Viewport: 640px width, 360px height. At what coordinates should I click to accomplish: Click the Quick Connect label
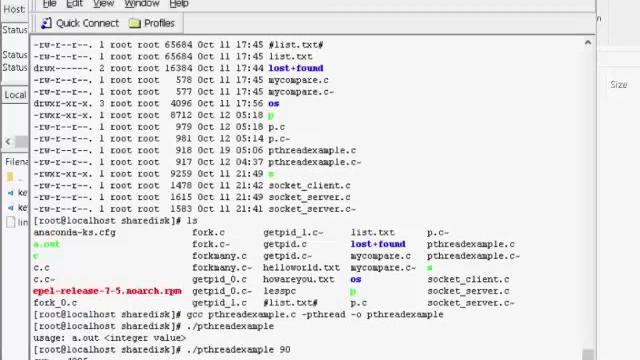point(87,23)
